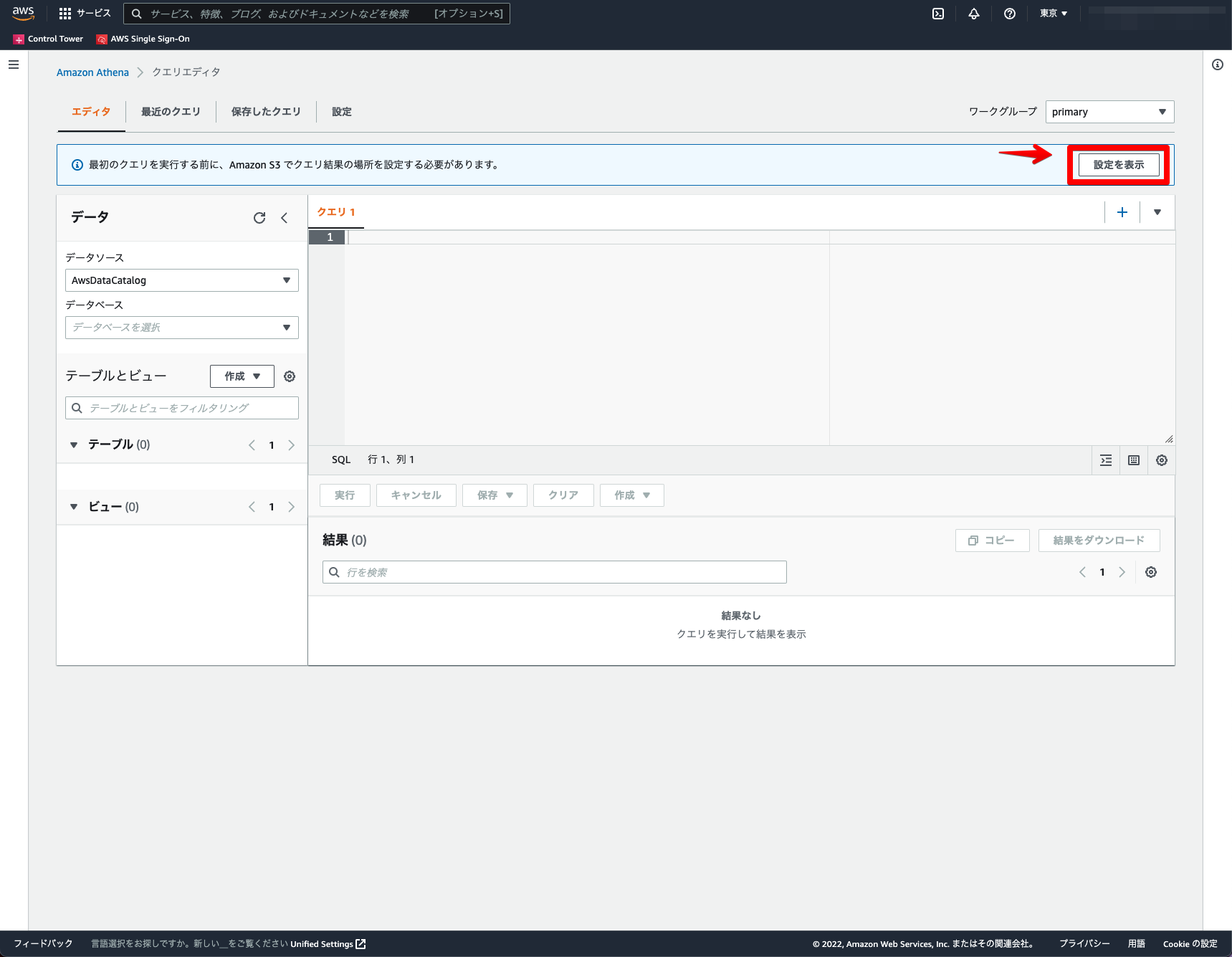Image resolution: width=1232 pixels, height=957 pixels.
Task: Click the キャンセル button
Action: point(416,495)
